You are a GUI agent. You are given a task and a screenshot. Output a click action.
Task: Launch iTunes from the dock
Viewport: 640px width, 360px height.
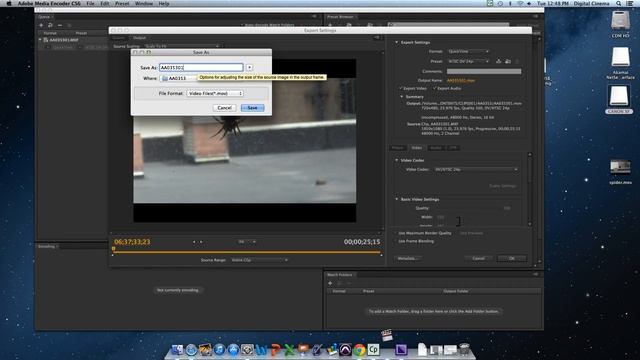(x=219, y=350)
